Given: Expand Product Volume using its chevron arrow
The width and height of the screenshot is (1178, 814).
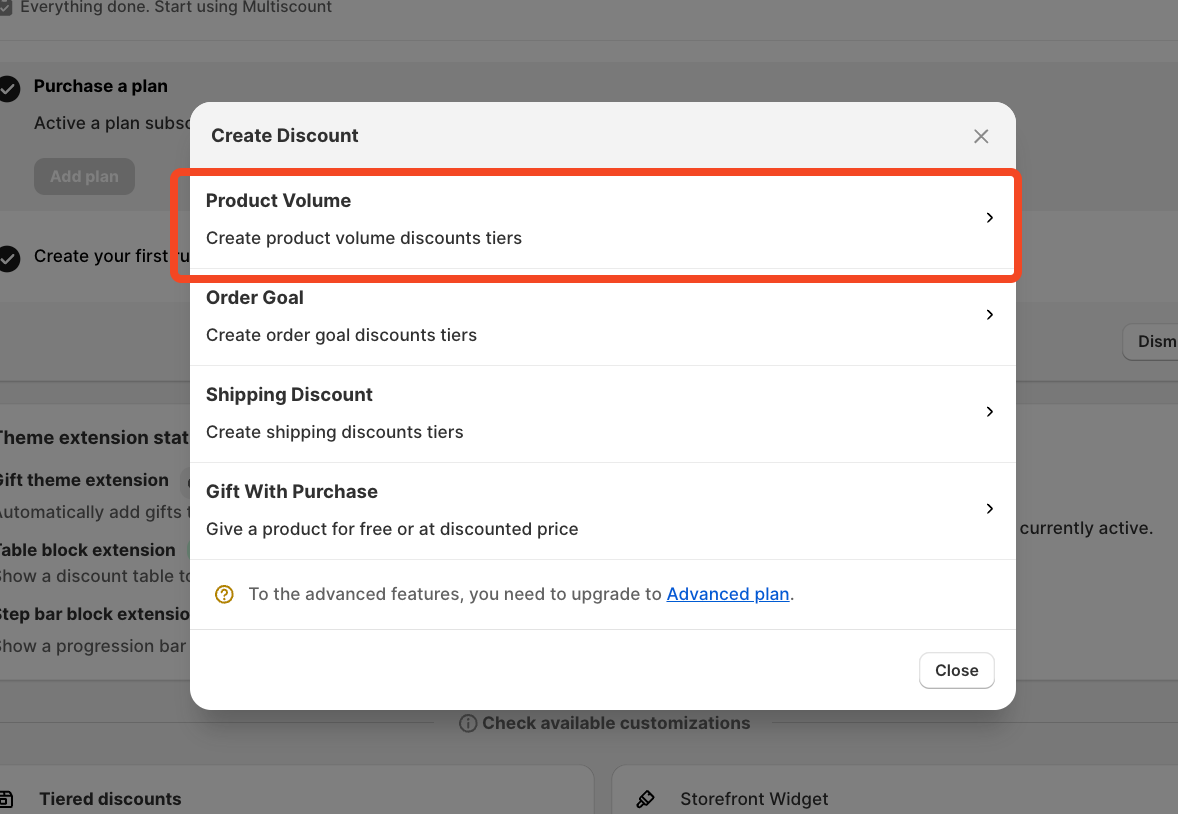Looking at the screenshot, I should [x=990, y=218].
